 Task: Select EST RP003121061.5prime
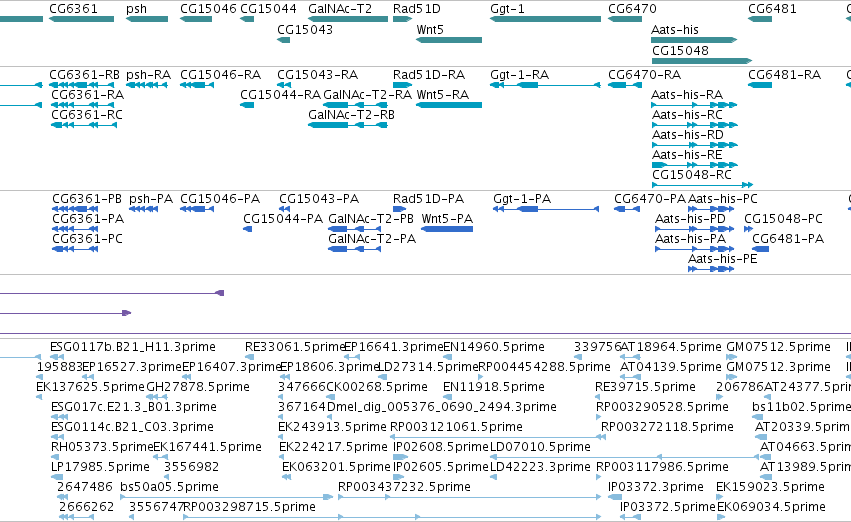[456, 427]
